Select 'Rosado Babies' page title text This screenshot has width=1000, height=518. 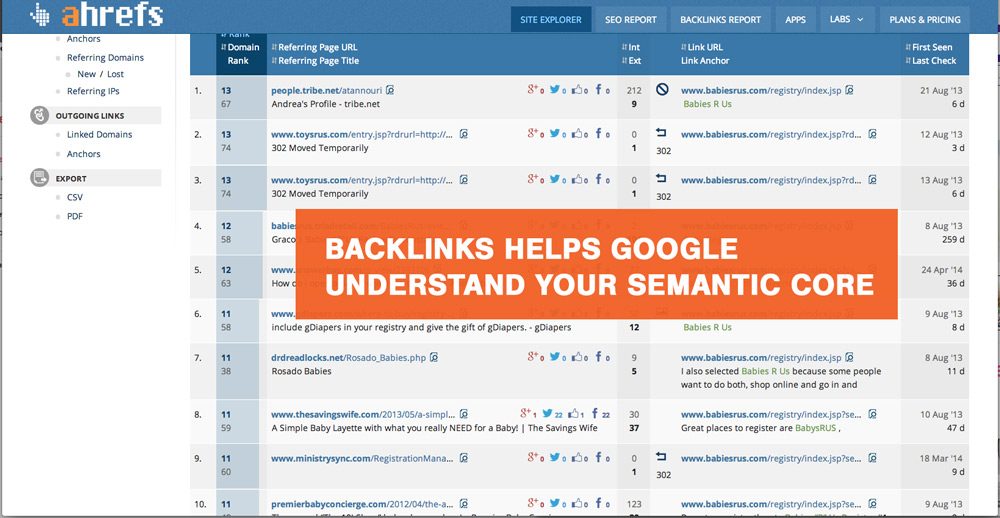302,371
